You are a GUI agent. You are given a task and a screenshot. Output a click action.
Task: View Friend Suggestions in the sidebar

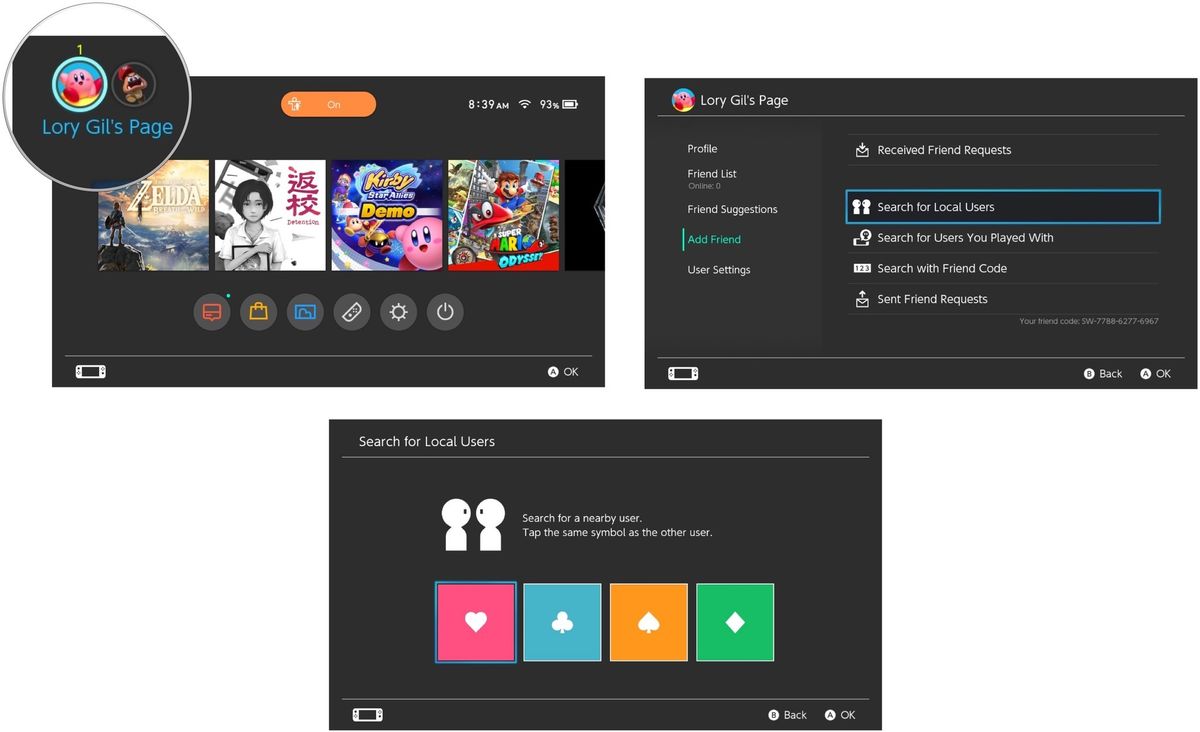pyautogui.click(x=732, y=209)
